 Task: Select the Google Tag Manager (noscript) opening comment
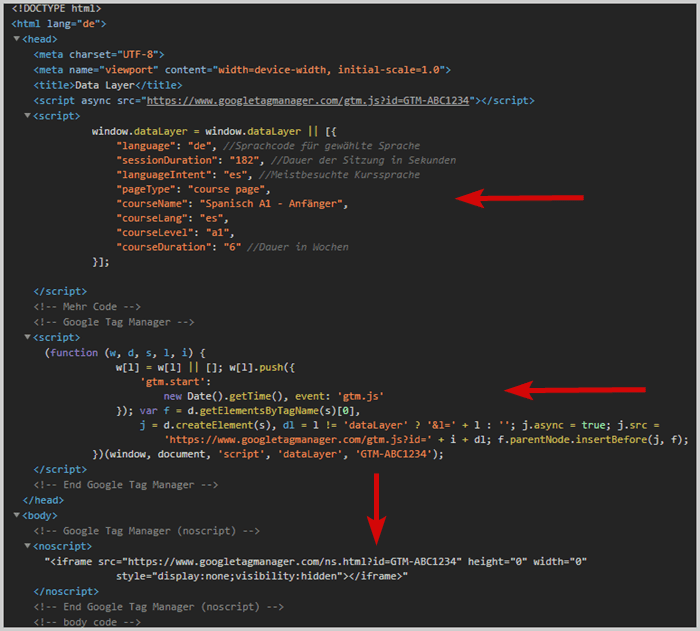click(146, 531)
